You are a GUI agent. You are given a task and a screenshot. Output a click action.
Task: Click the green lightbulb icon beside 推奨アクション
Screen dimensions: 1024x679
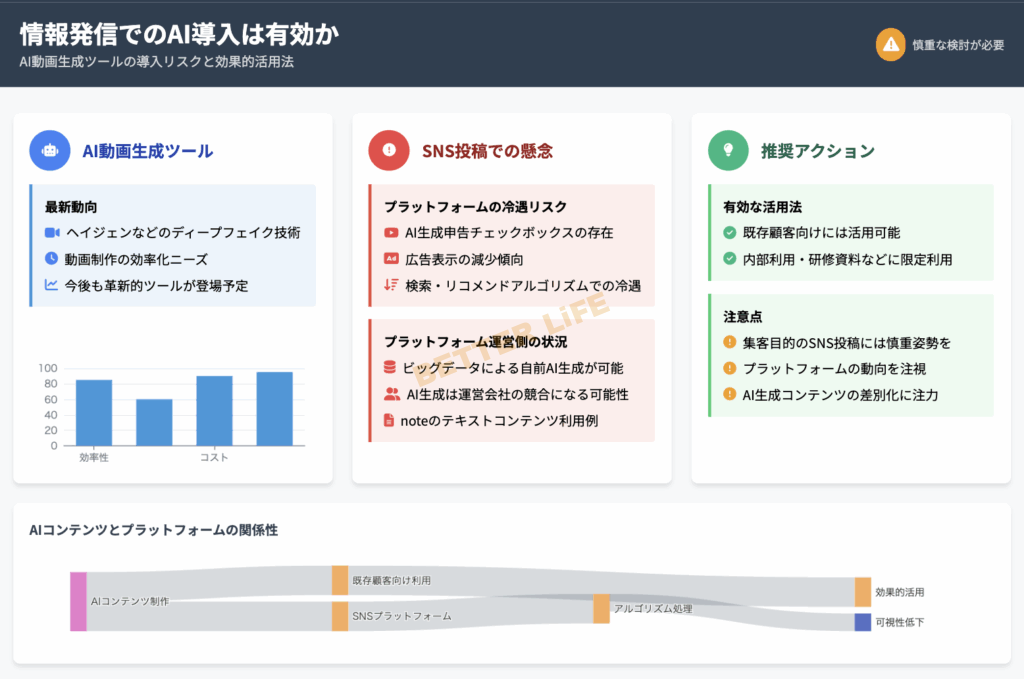728,151
